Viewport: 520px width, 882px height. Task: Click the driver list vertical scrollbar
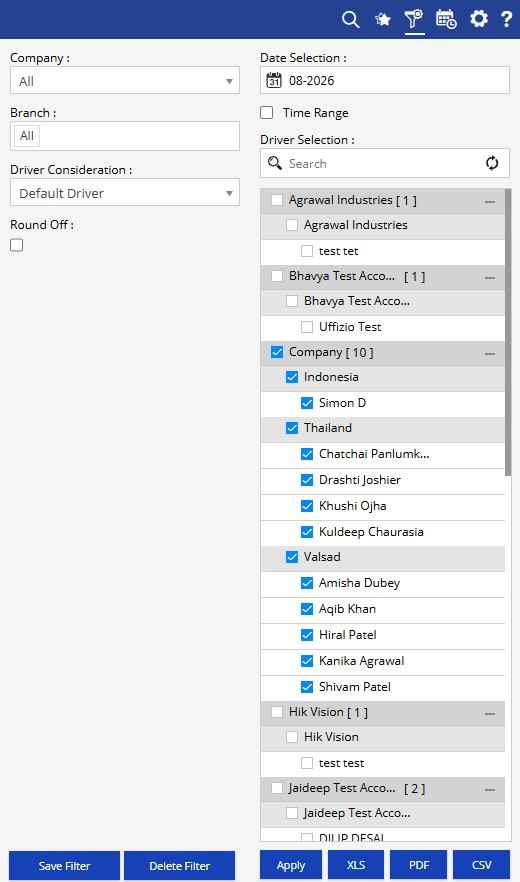pyautogui.click(x=508, y=332)
